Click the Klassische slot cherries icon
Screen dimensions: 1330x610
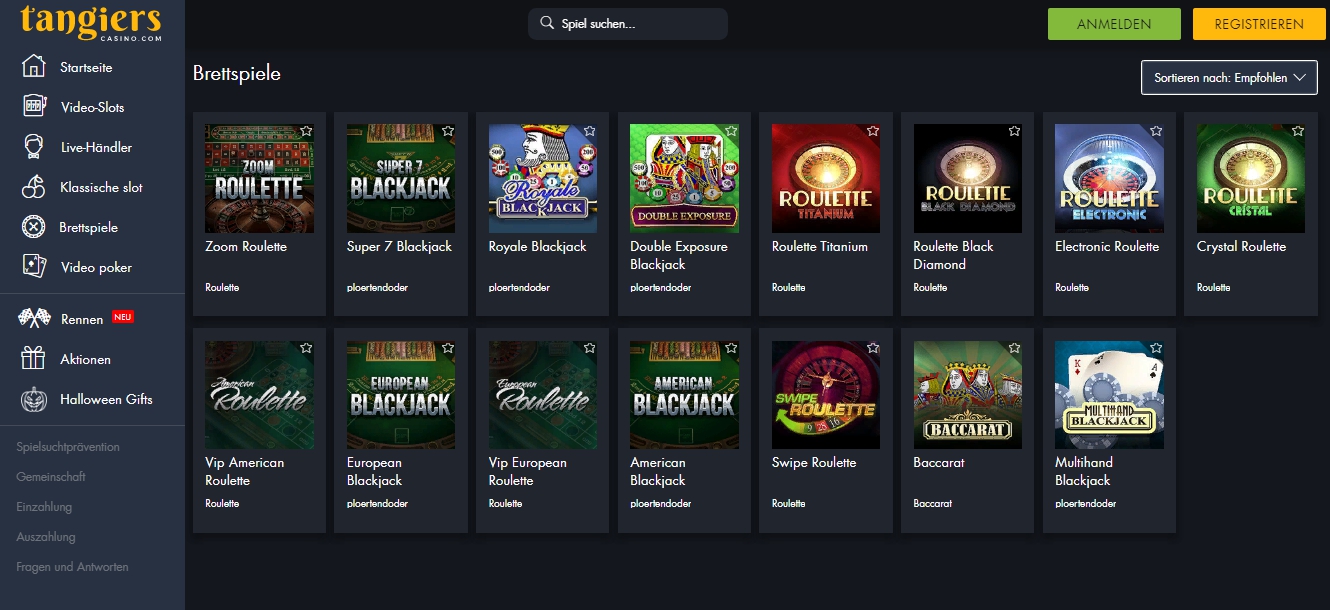point(33,187)
